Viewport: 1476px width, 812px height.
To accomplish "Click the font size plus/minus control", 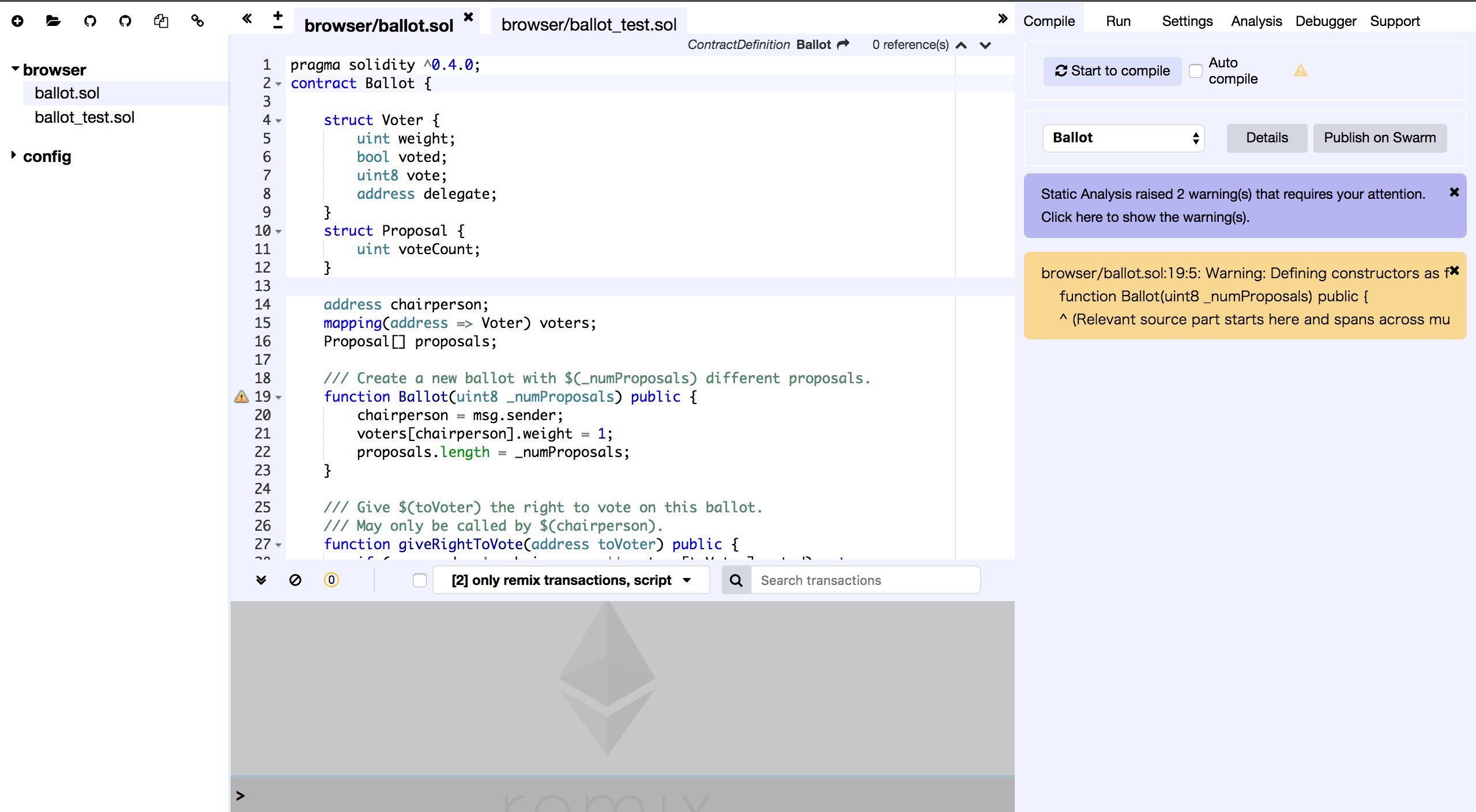I will coord(278,20).
